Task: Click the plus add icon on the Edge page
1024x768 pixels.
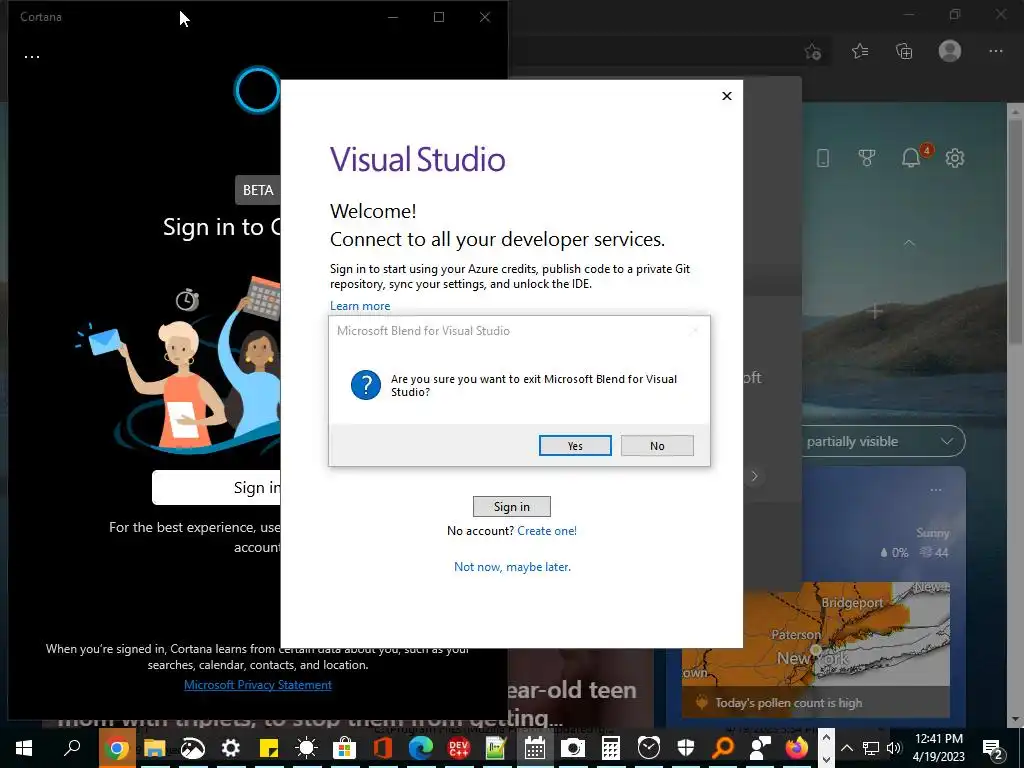Action: point(874,312)
